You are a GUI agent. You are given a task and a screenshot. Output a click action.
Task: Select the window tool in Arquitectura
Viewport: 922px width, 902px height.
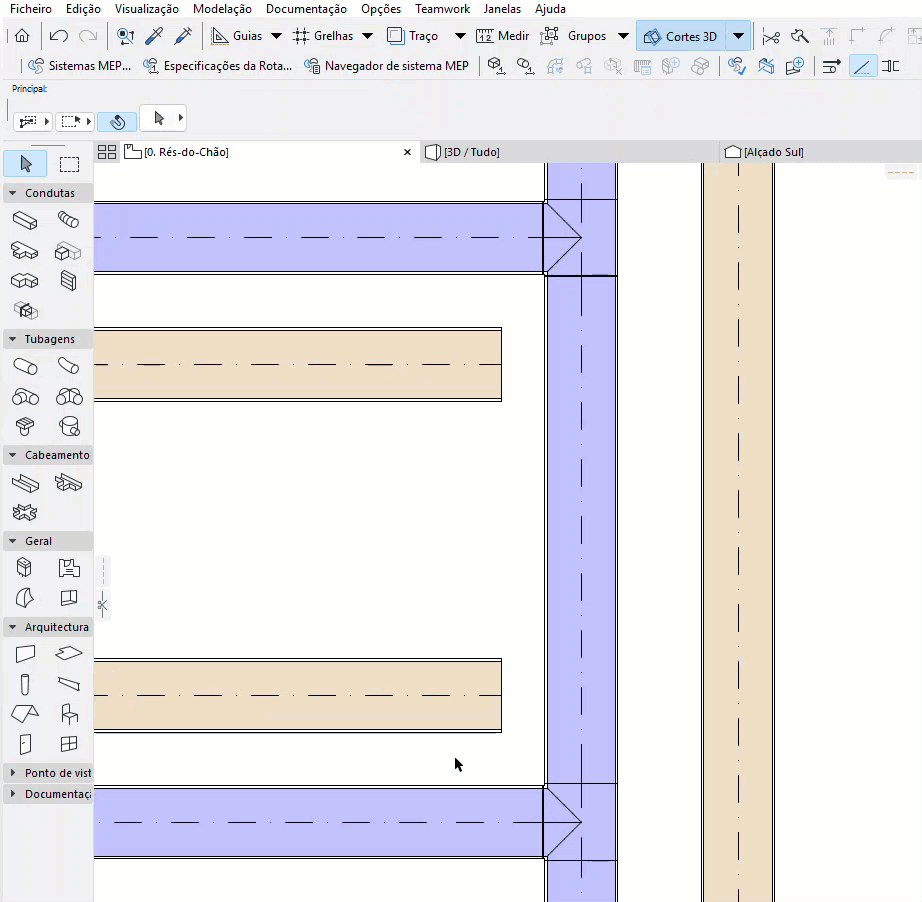click(x=68, y=744)
